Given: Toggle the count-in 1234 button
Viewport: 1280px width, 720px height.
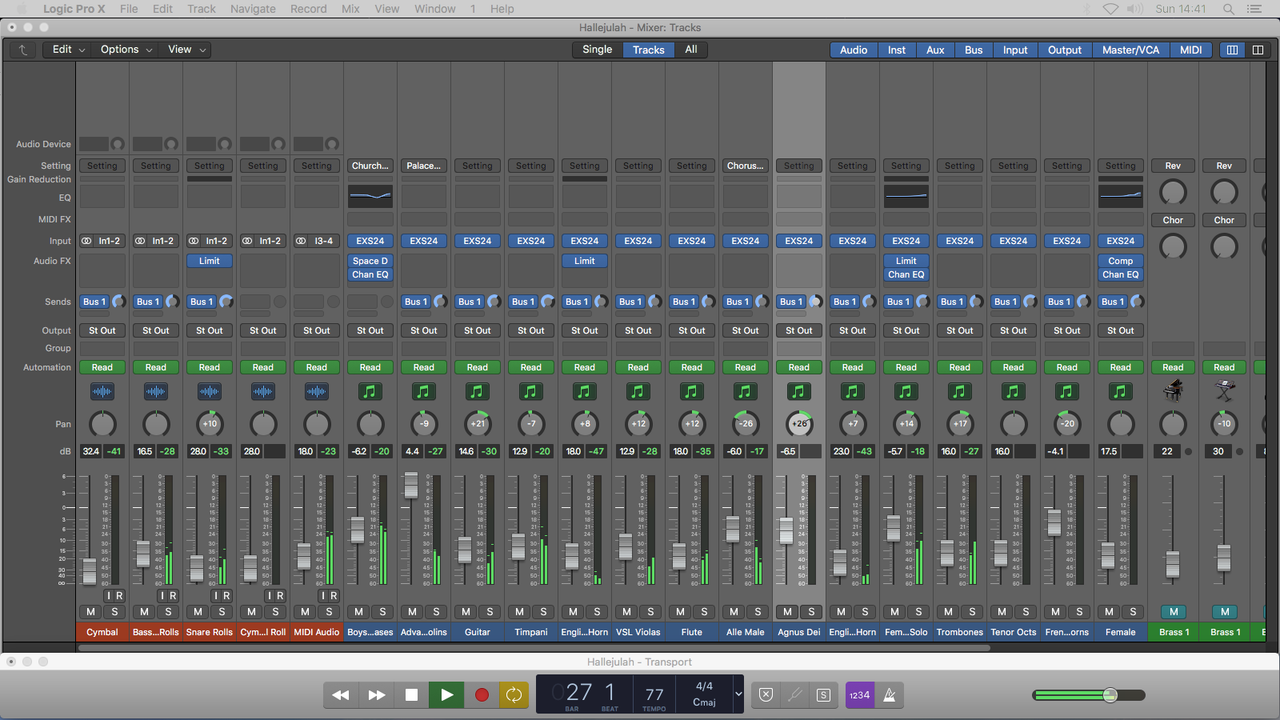Looking at the screenshot, I should click(x=860, y=695).
